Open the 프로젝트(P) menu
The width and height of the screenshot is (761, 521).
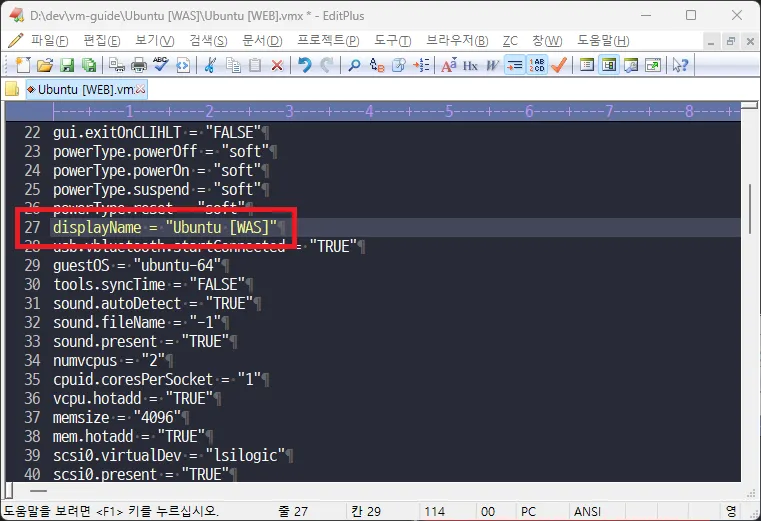[328, 40]
